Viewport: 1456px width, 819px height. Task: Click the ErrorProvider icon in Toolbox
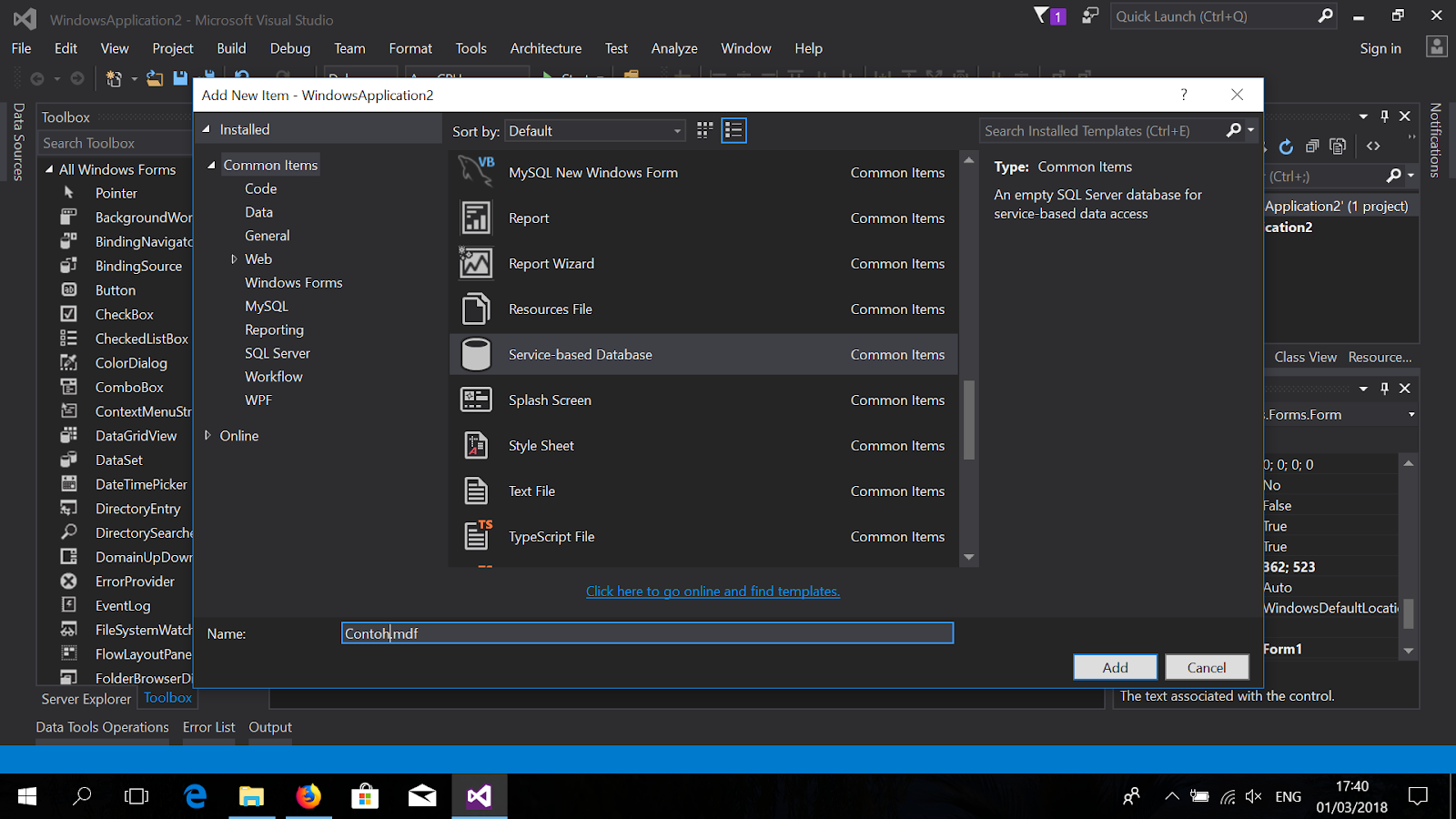pyautogui.click(x=69, y=581)
